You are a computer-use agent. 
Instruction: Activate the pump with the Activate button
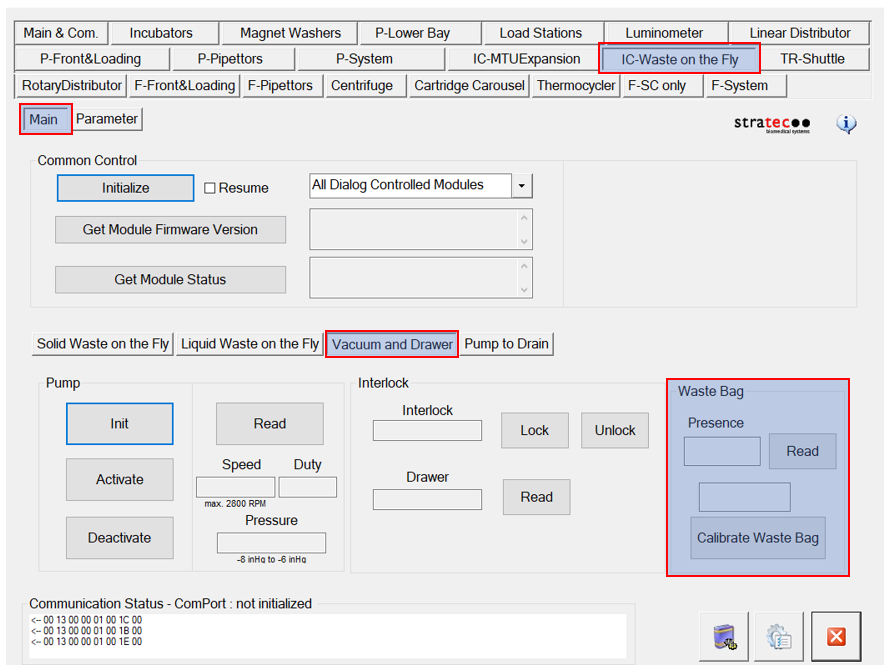click(120, 480)
